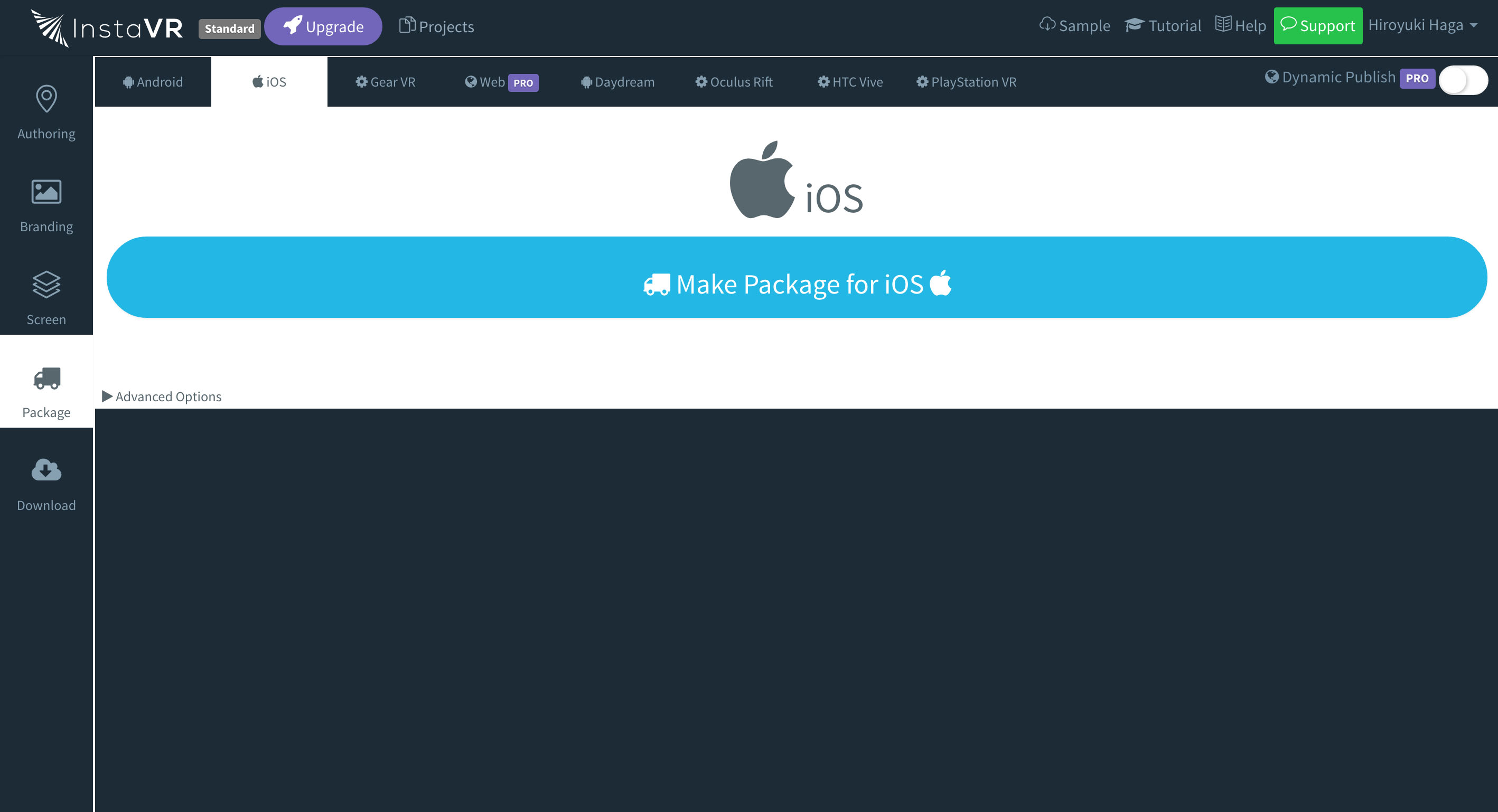Click the Make Package for iOS button
This screenshot has height=812, width=1498.
click(797, 277)
